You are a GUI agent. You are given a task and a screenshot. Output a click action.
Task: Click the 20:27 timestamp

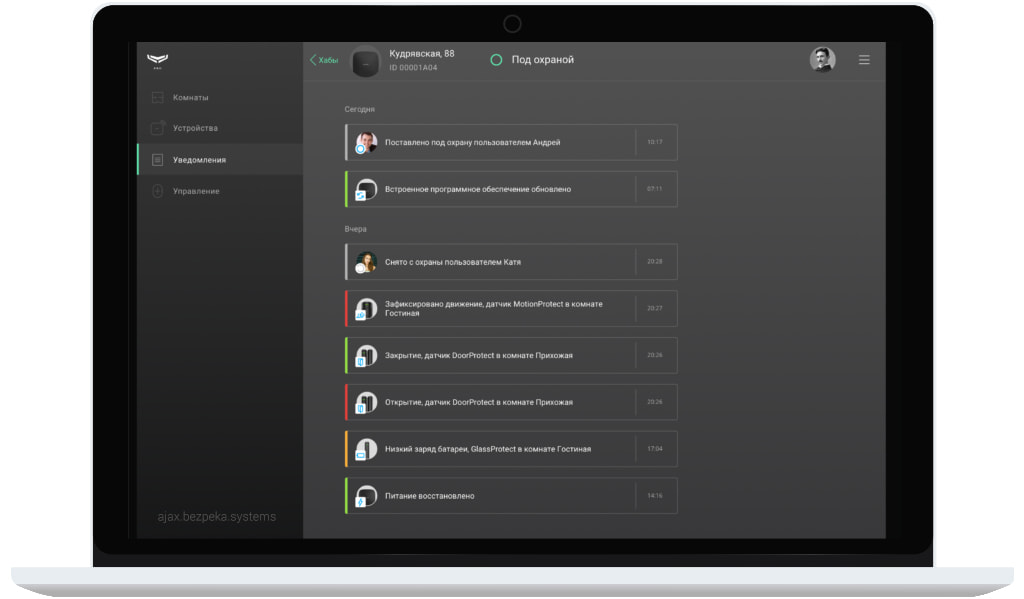tap(654, 308)
